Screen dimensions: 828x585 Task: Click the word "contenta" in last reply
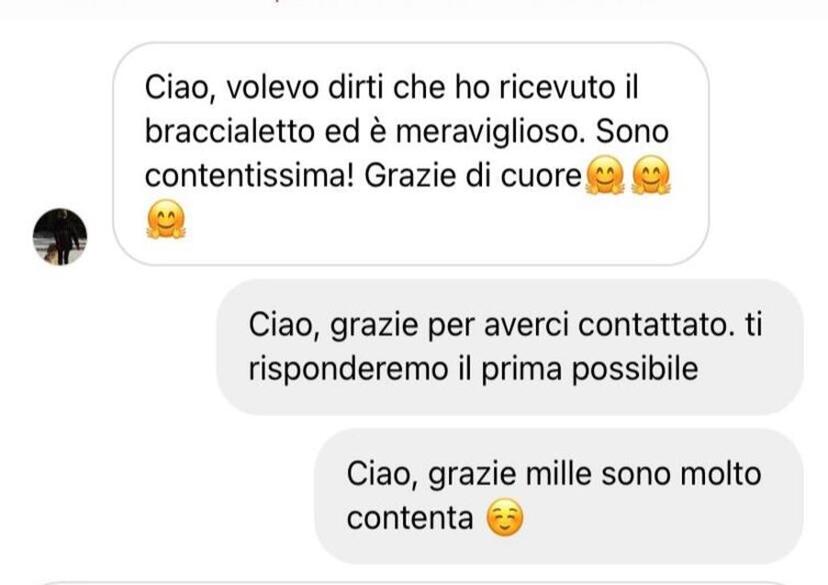pos(410,518)
